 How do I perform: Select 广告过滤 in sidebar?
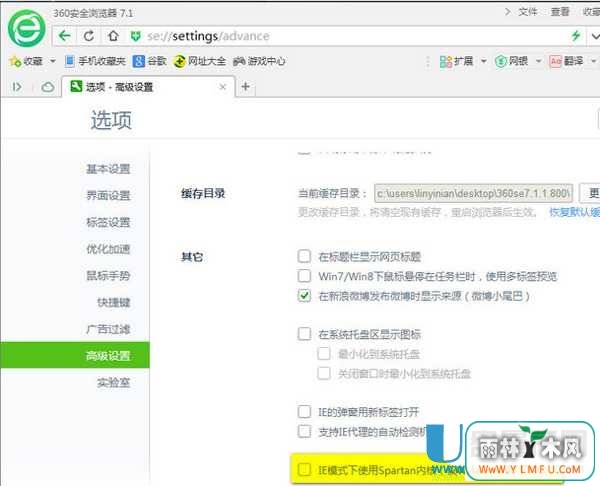(x=108, y=329)
